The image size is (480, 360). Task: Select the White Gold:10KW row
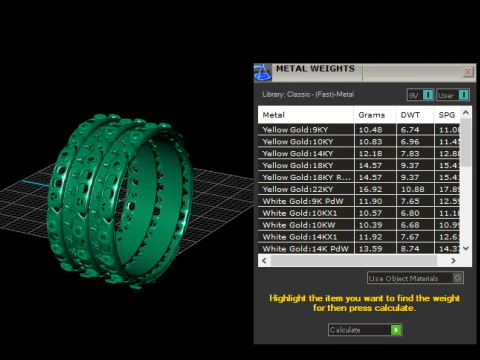pos(359,225)
